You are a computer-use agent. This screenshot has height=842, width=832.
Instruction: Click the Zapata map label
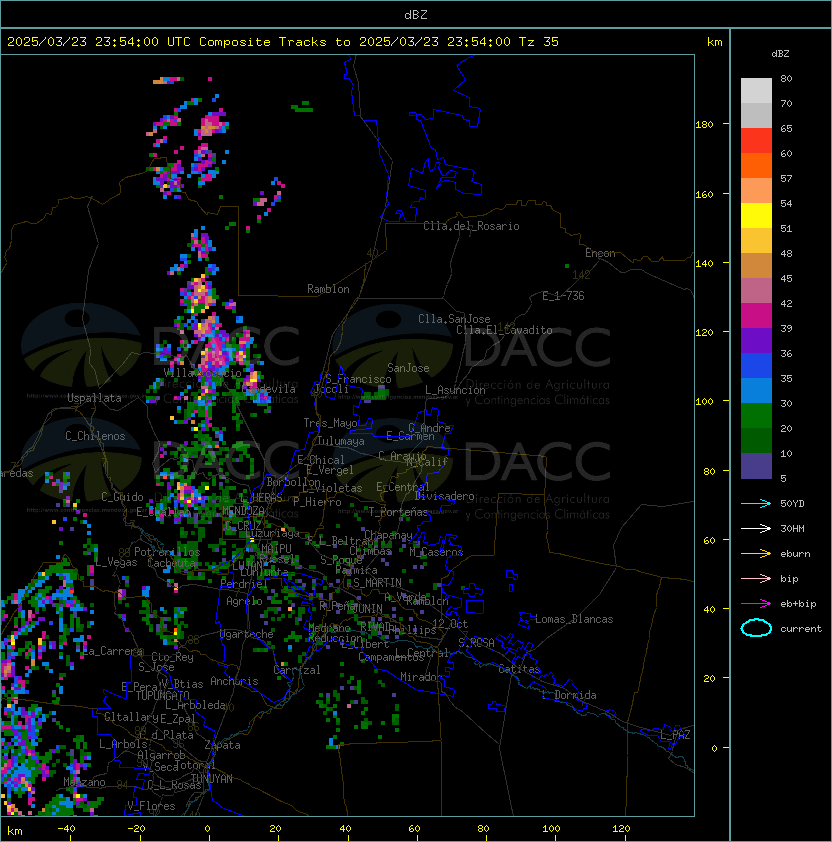[222, 745]
